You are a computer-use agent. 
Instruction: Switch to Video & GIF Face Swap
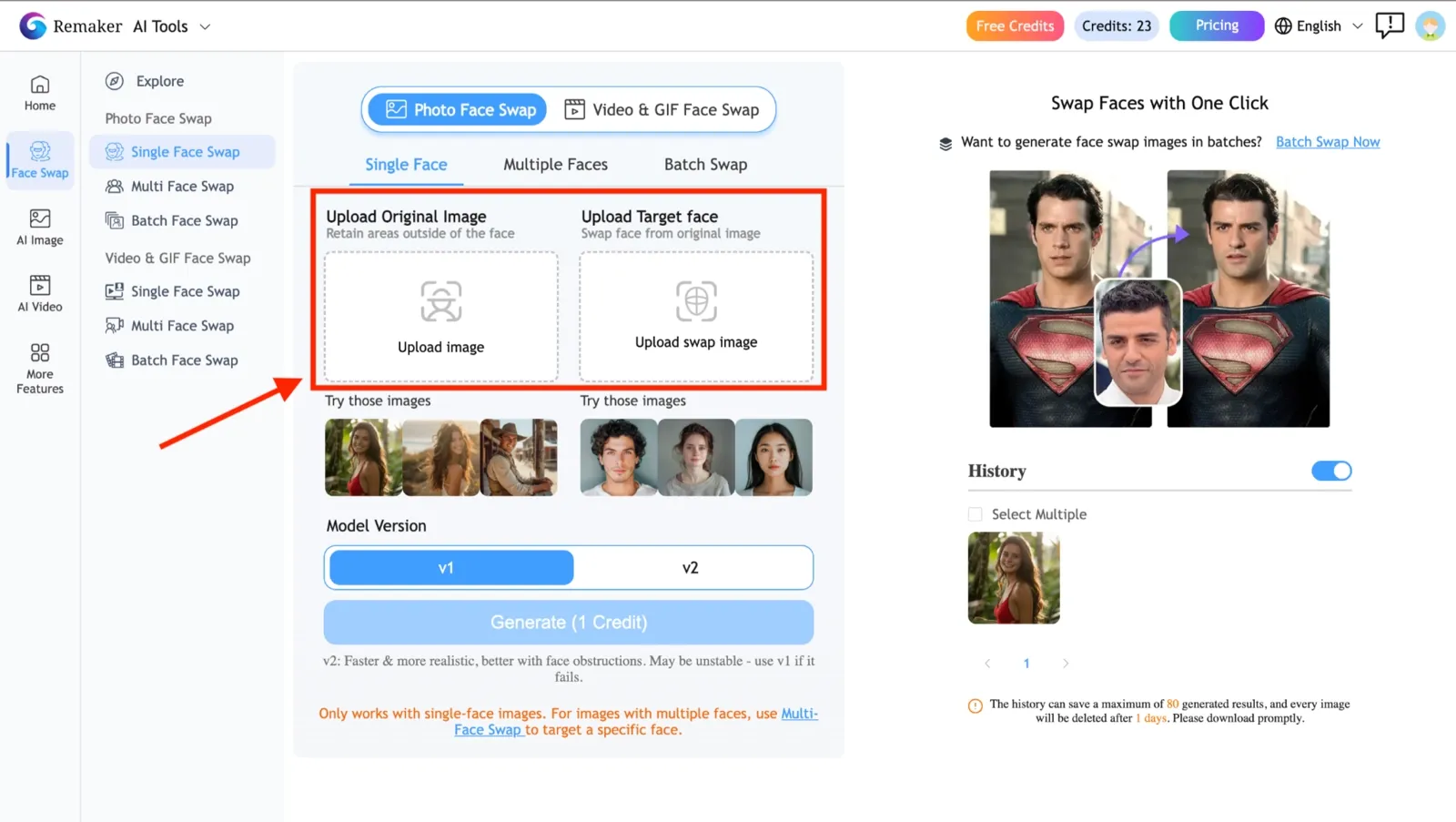click(x=662, y=110)
